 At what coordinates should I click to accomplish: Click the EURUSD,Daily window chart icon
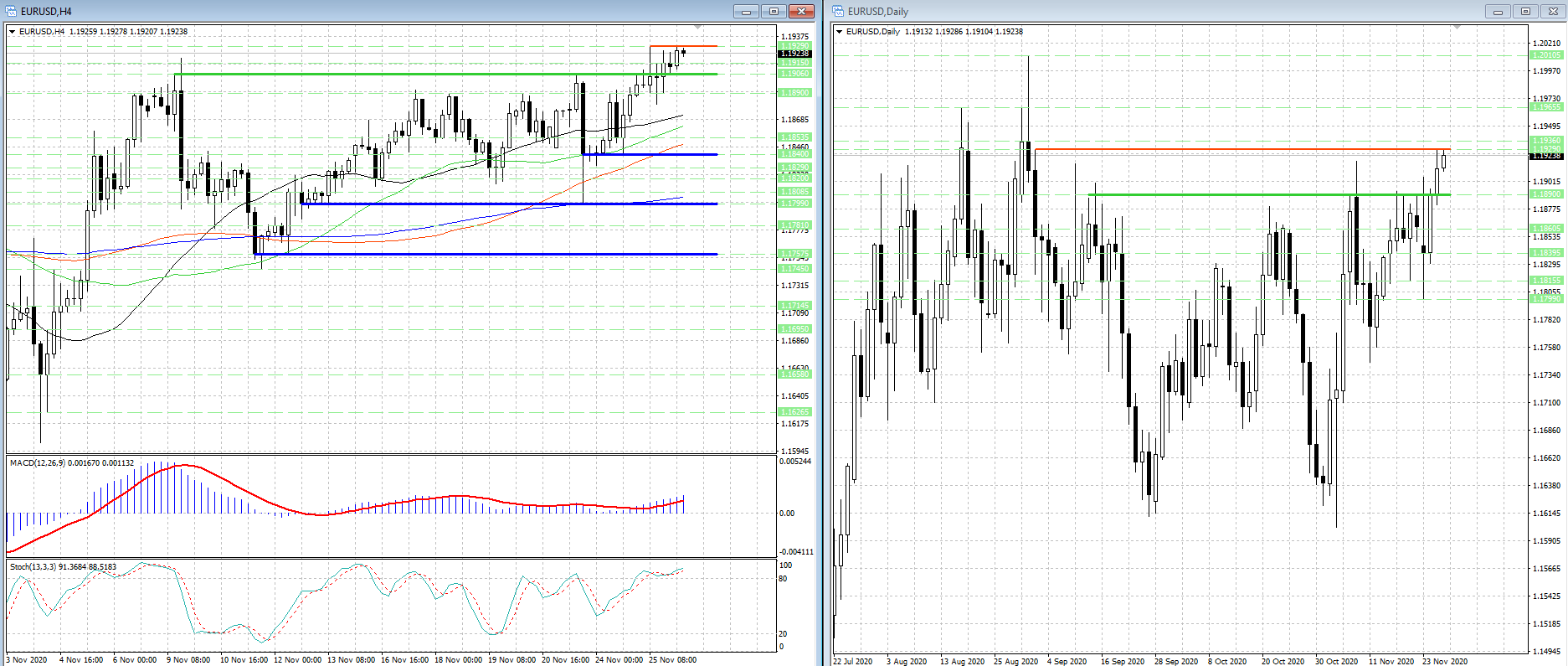coord(838,11)
